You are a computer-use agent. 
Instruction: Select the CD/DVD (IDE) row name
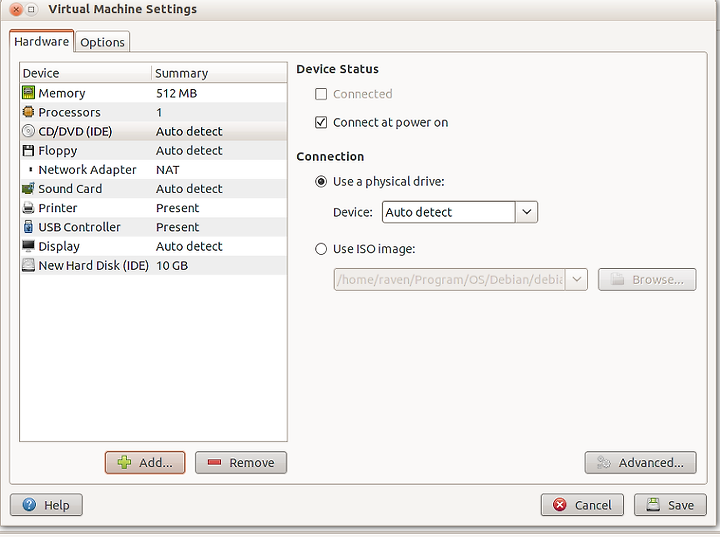coord(75,132)
